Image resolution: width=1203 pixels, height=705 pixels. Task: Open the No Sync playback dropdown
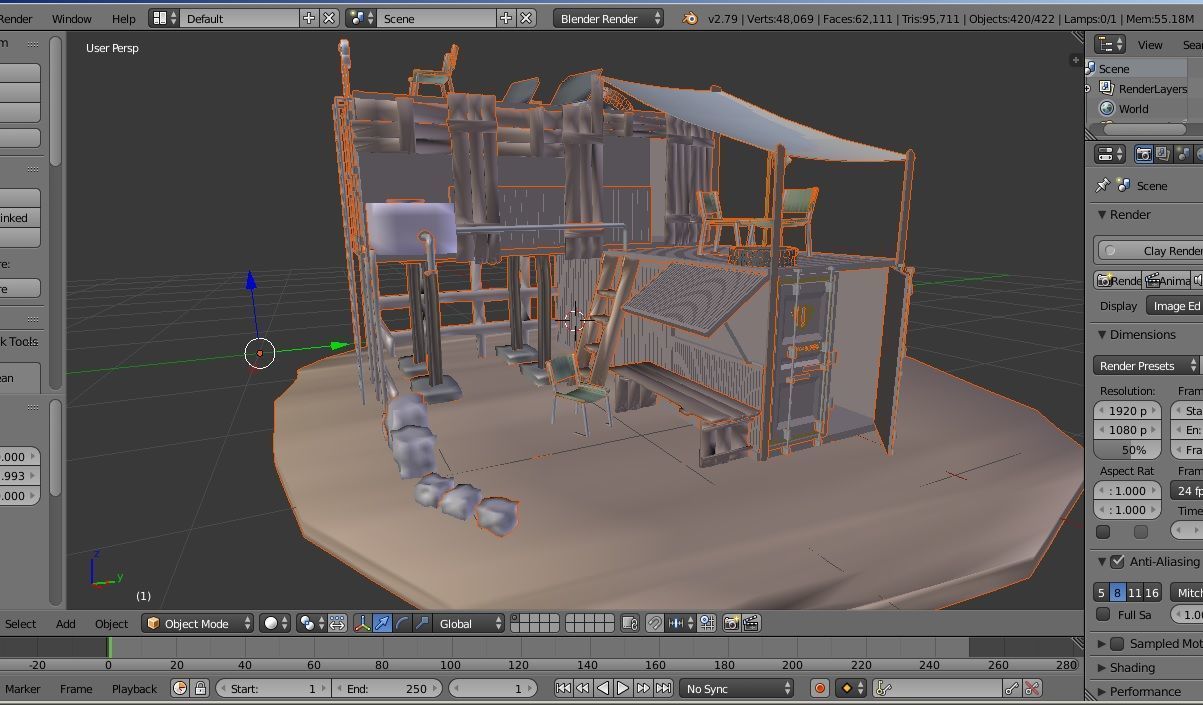click(737, 688)
